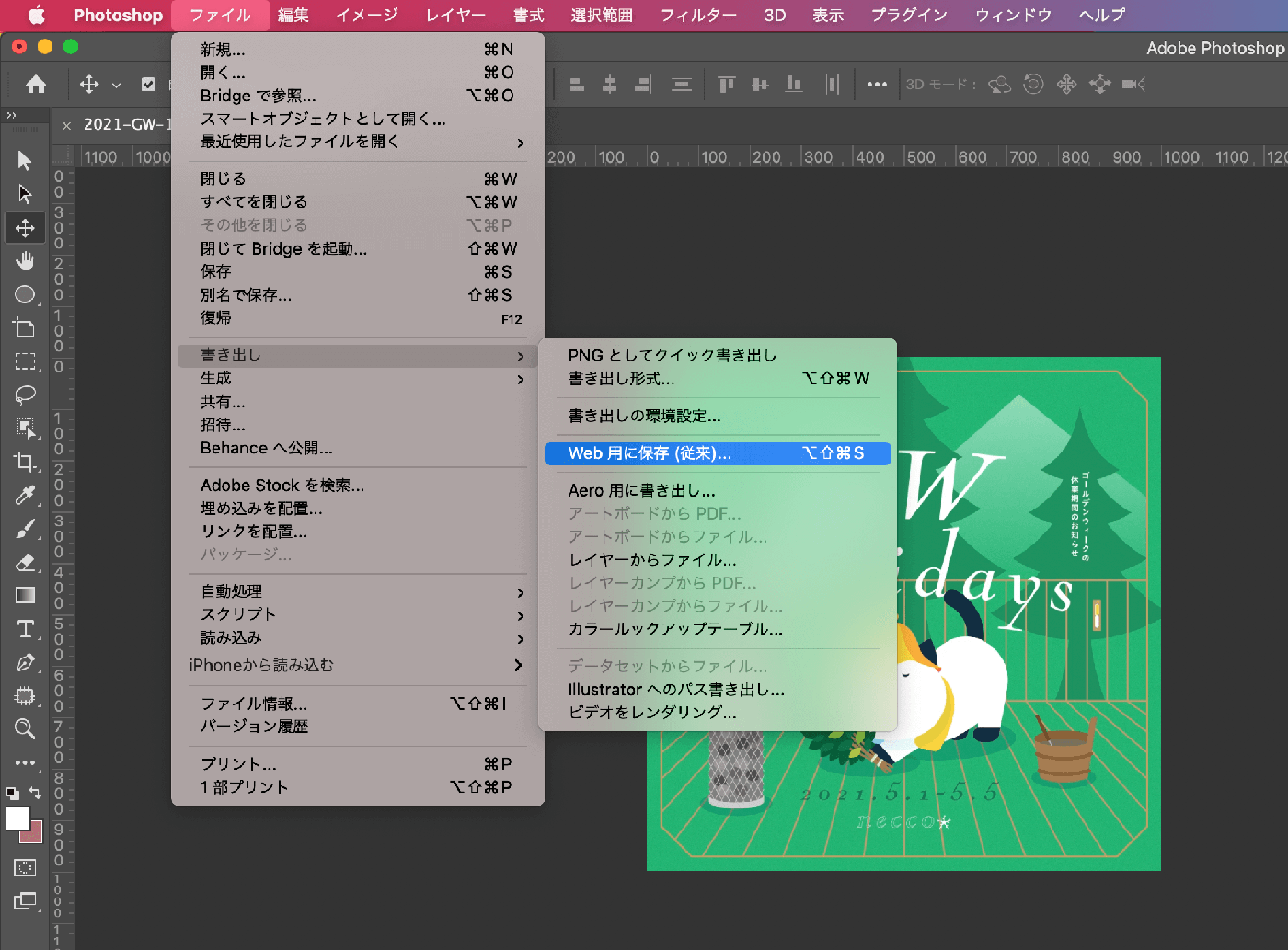This screenshot has height=950, width=1288.
Task: Select the Brush tool
Action: point(25,529)
